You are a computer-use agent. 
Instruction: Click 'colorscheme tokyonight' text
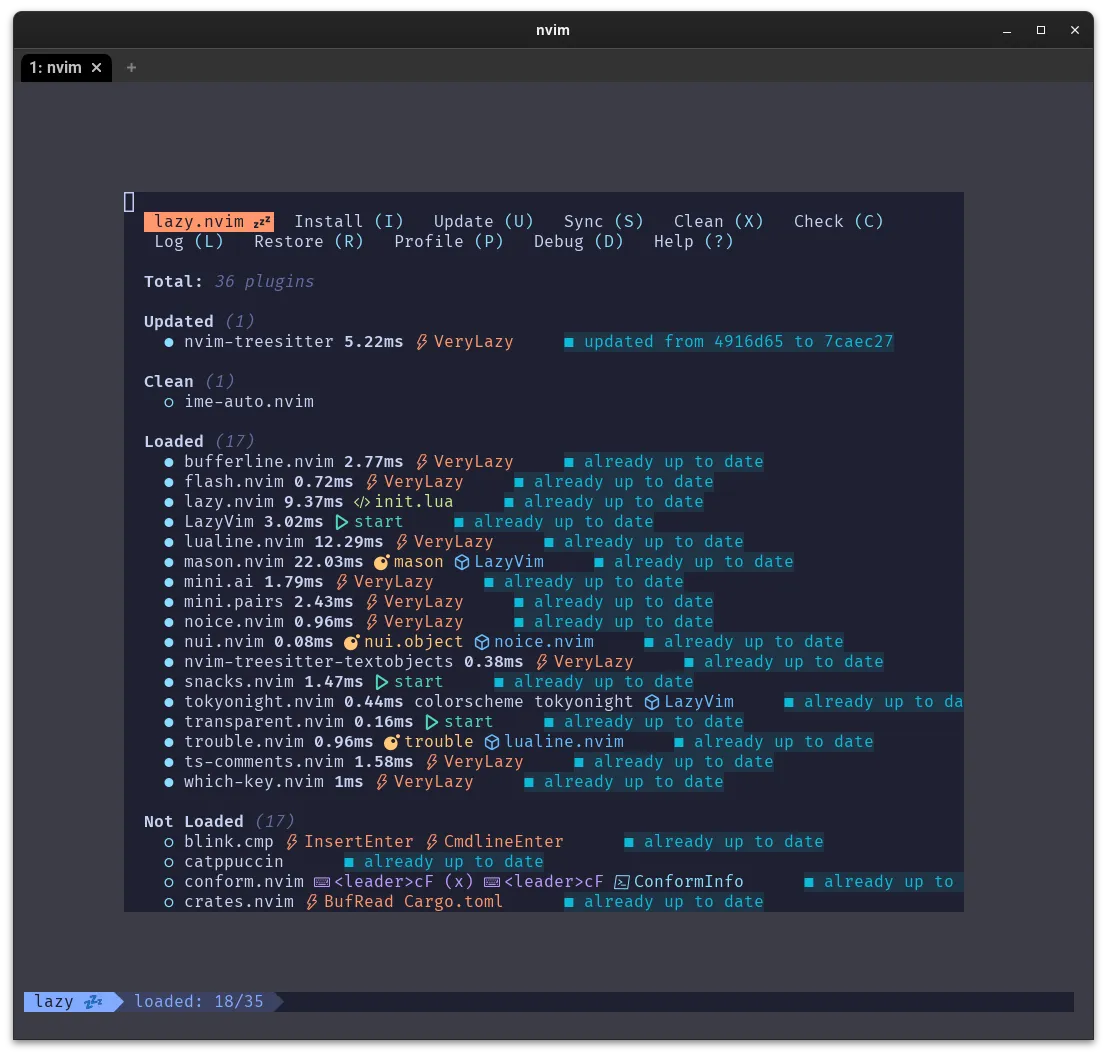click(x=523, y=702)
